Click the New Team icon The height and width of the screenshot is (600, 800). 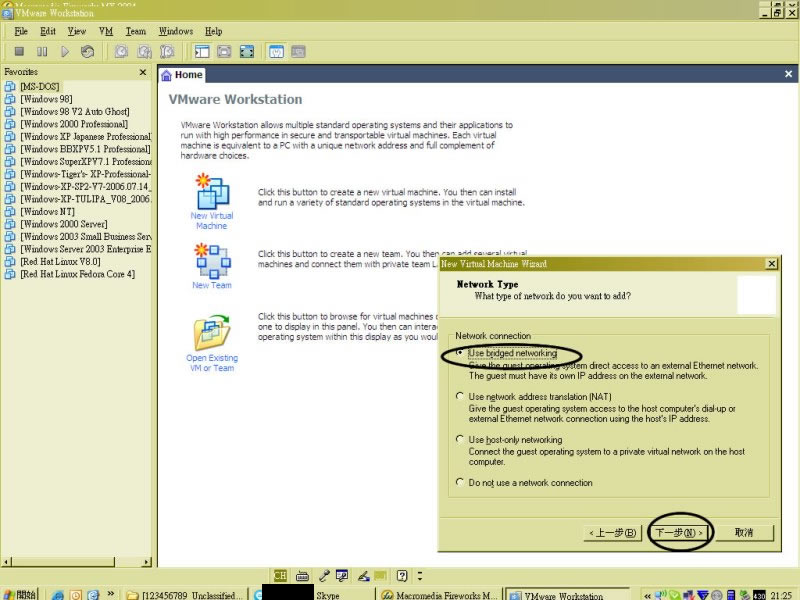[213, 261]
